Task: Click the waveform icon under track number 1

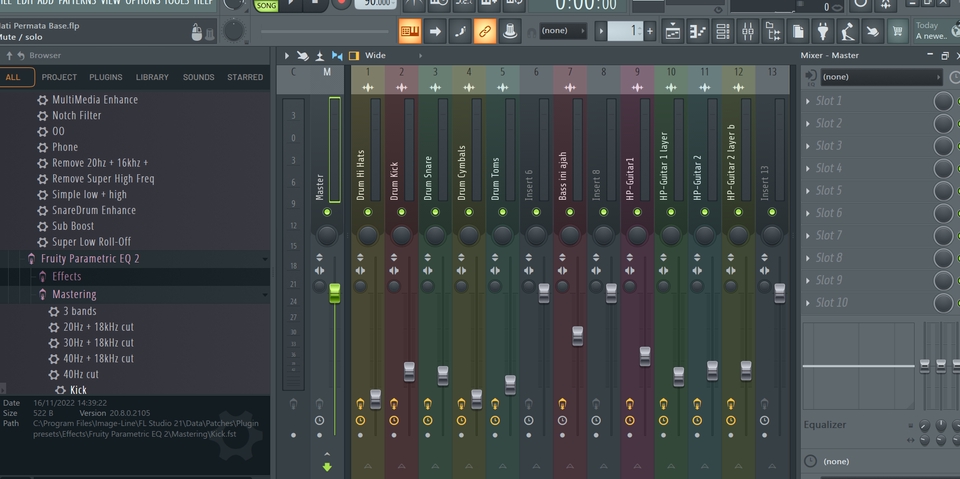Action: point(368,88)
